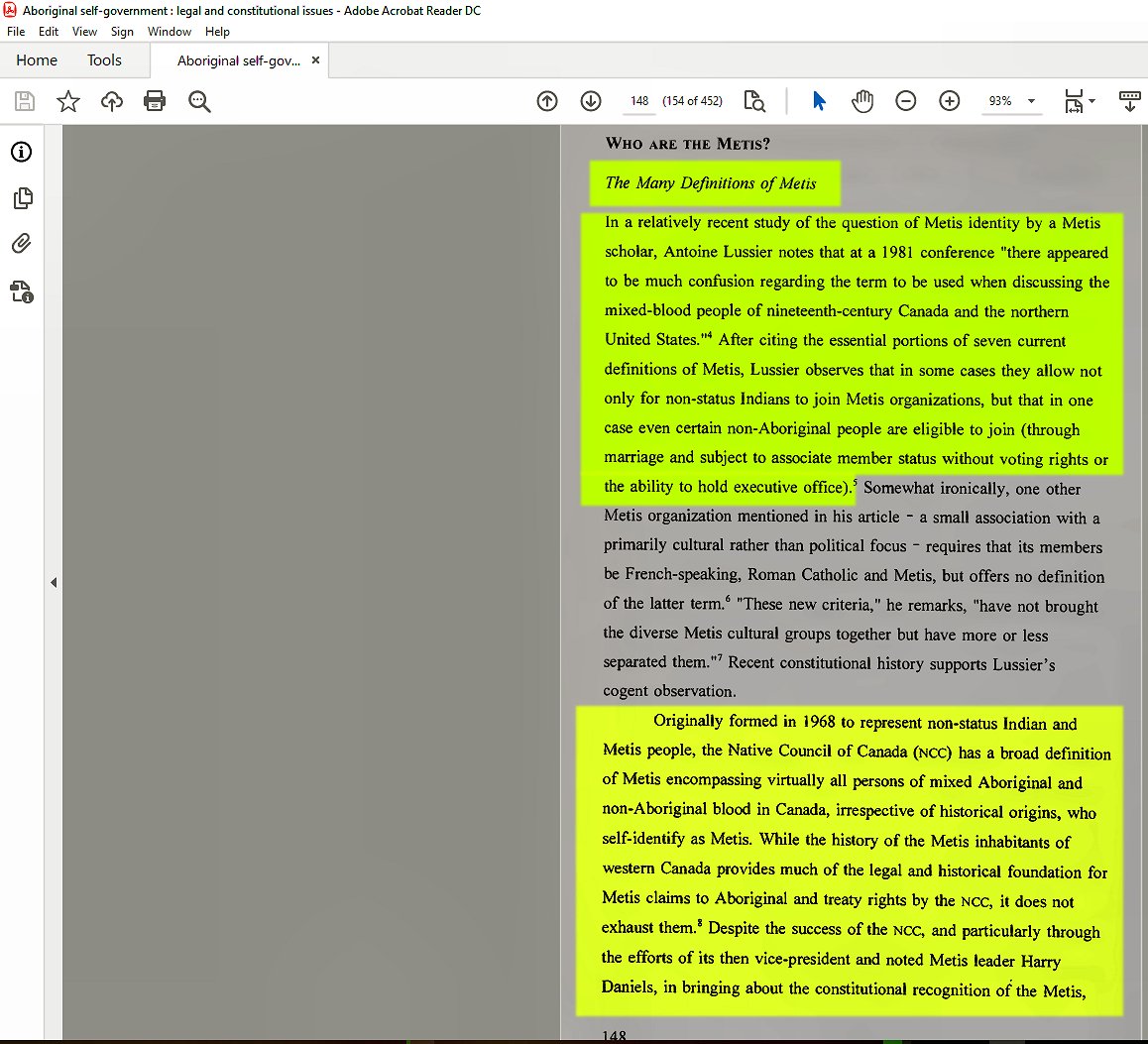1148x1044 pixels.
Task: Click the fit width page icon
Action: [1074, 101]
